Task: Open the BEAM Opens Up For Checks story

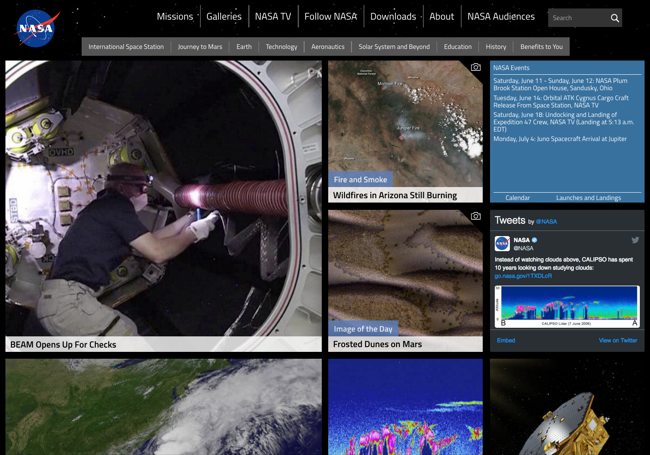Action: point(63,345)
